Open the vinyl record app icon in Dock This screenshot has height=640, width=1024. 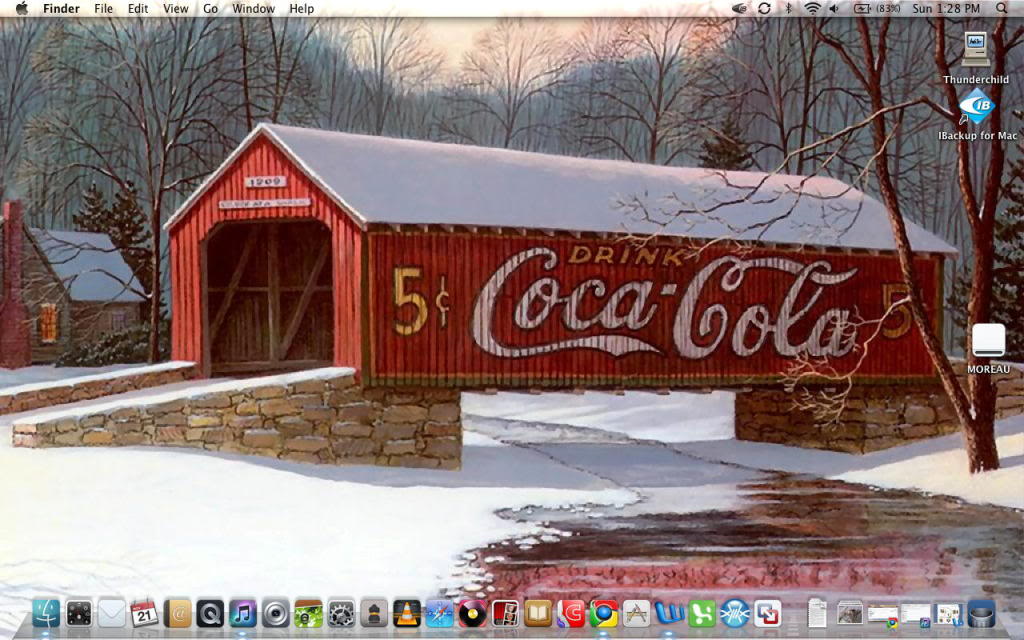(x=472, y=614)
